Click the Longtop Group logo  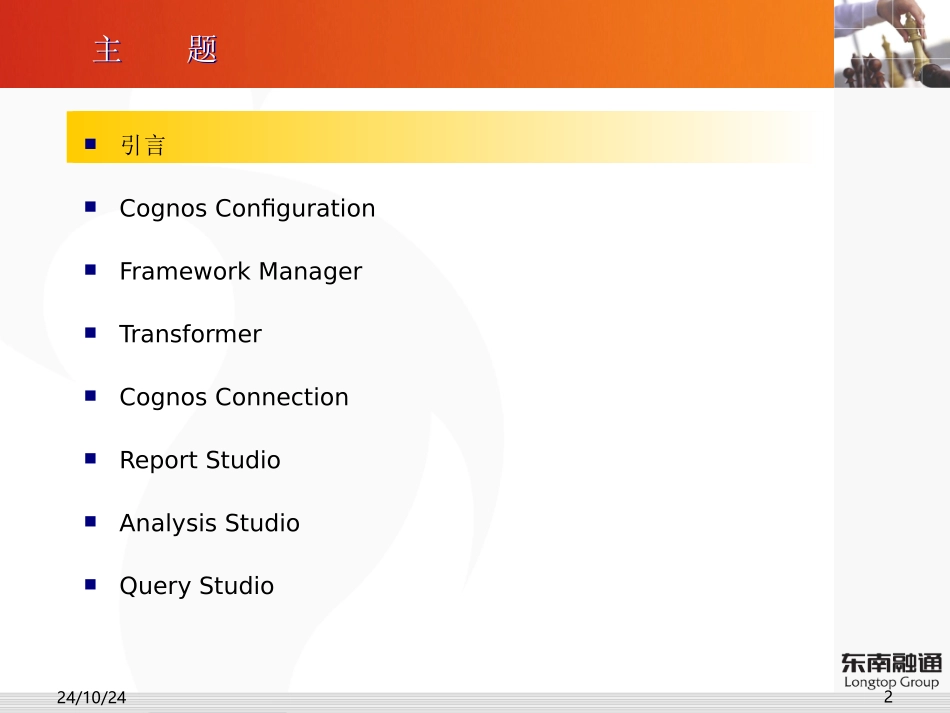(890, 670)
